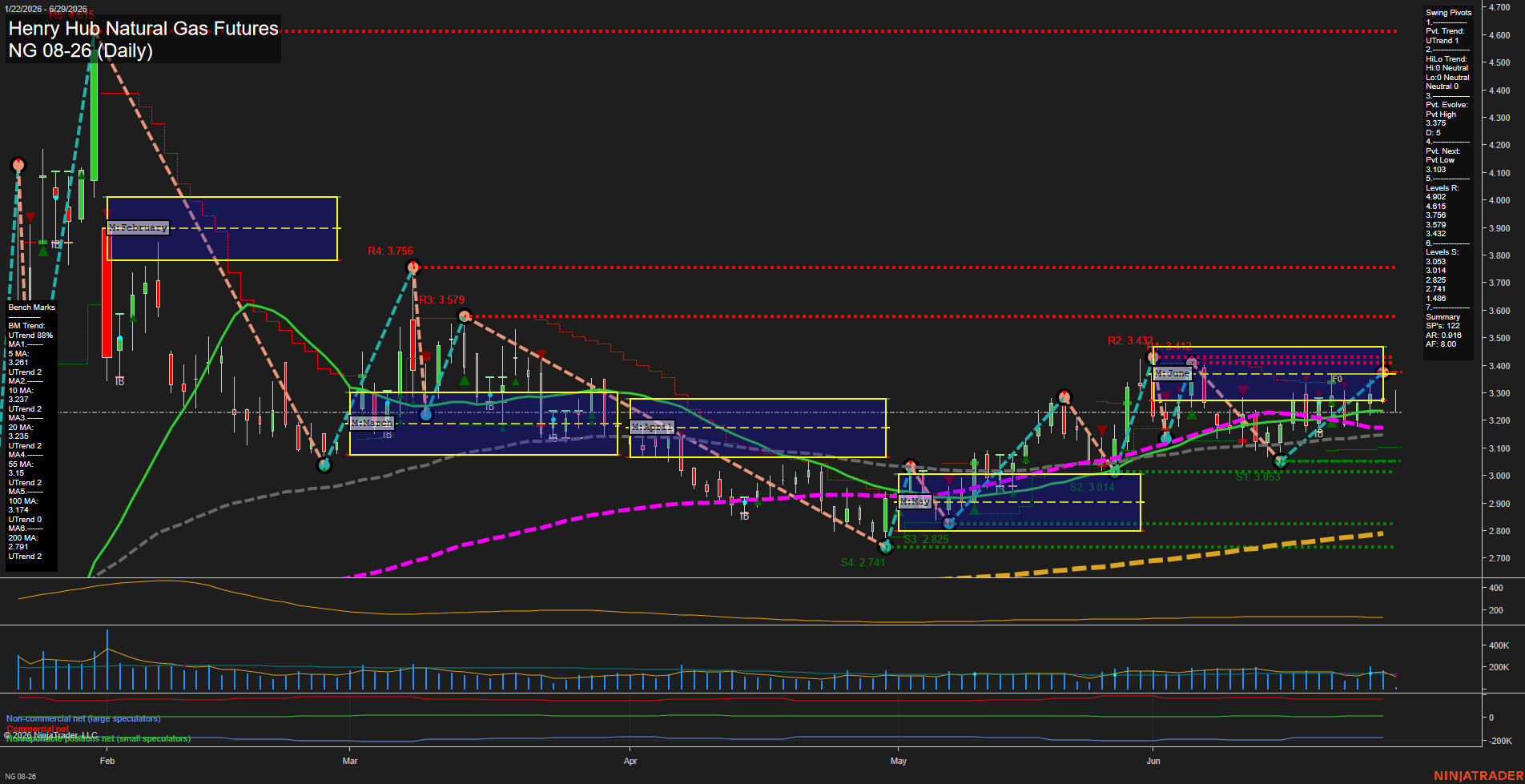Image resolution: width=1525 pixels, height=784 pixels.
Task: Click the R4: 3.756 resistance label
Action: 390,251
